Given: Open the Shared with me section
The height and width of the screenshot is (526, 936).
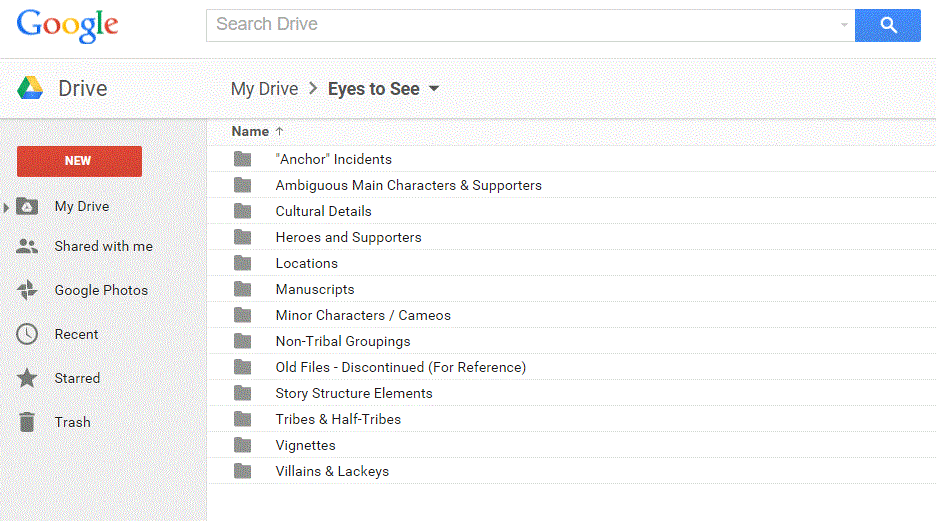Looking at the screenshot, I should [x=103, y=246].
